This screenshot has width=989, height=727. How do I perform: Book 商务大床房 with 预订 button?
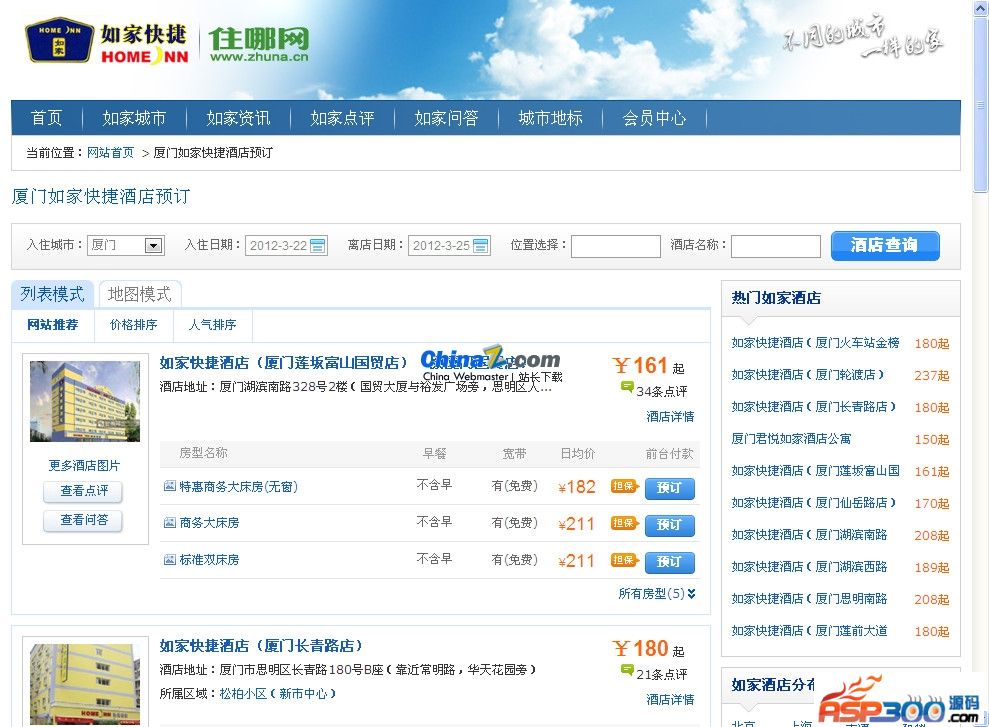(x=670, y=525)
